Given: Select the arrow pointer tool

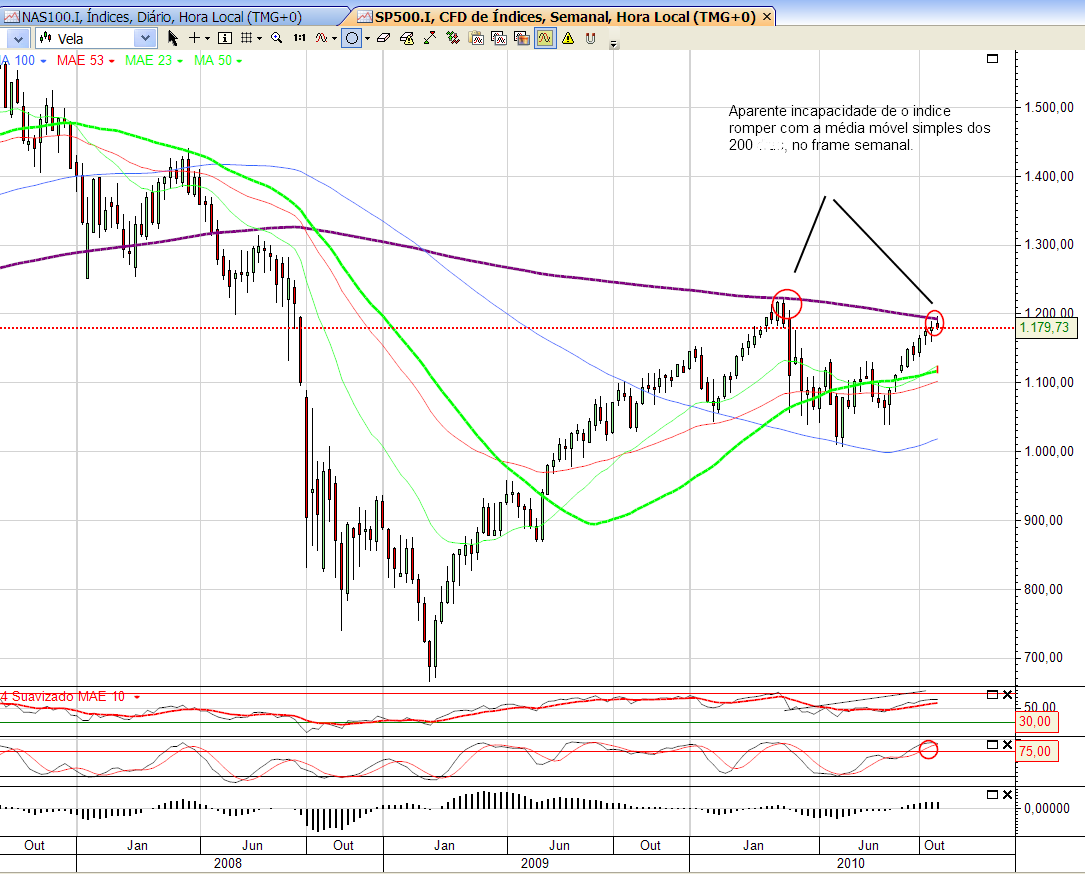Looking at the screenshot, I should click(x=173, y=38).
